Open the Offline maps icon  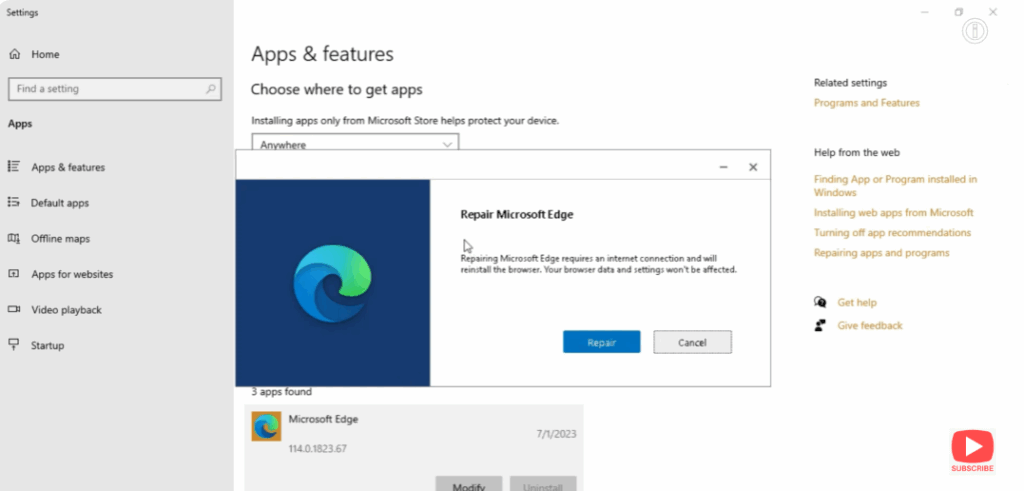click(x=14, y=238)
